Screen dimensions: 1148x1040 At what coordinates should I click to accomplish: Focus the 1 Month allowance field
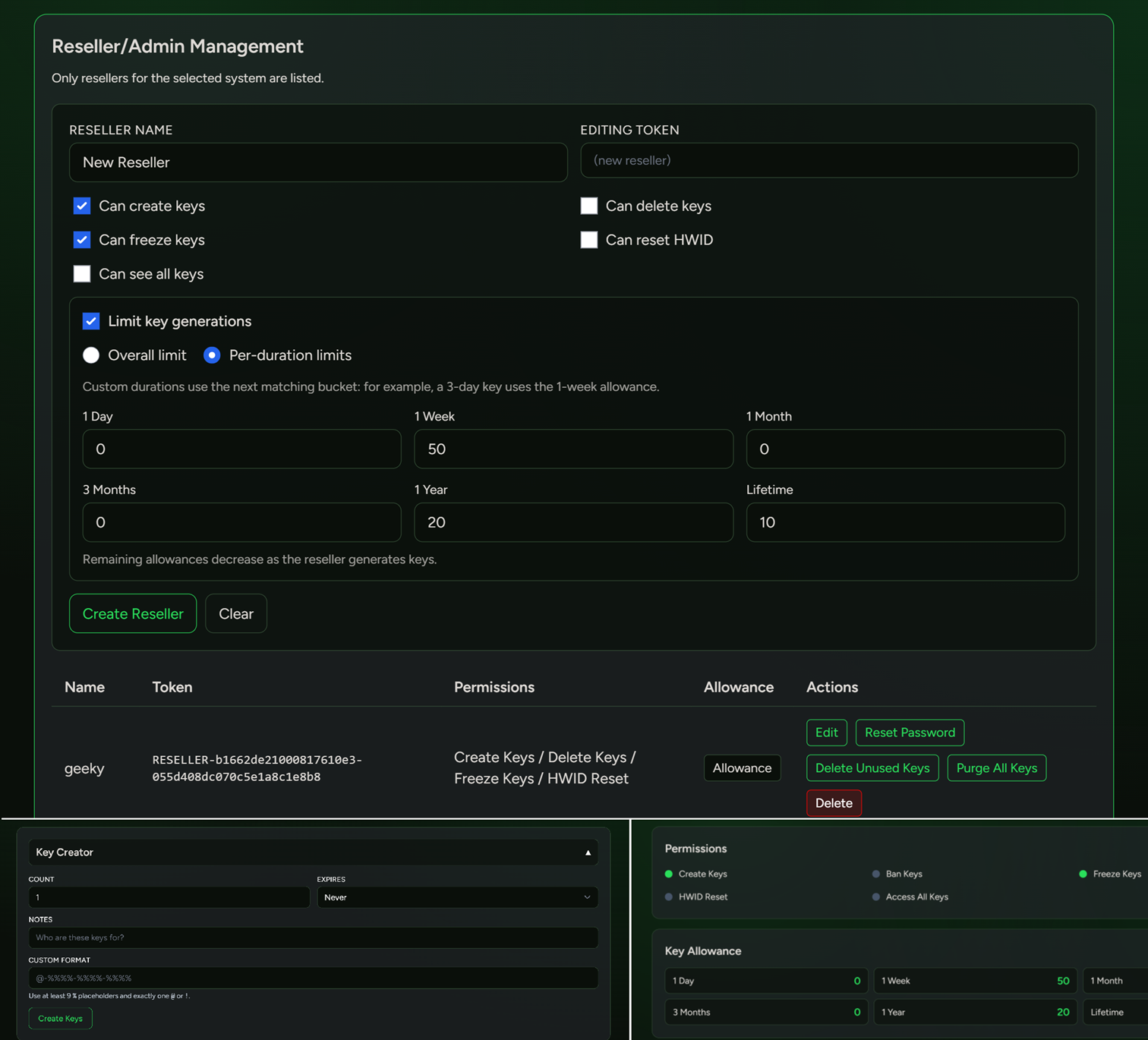(x=905, y=449)
